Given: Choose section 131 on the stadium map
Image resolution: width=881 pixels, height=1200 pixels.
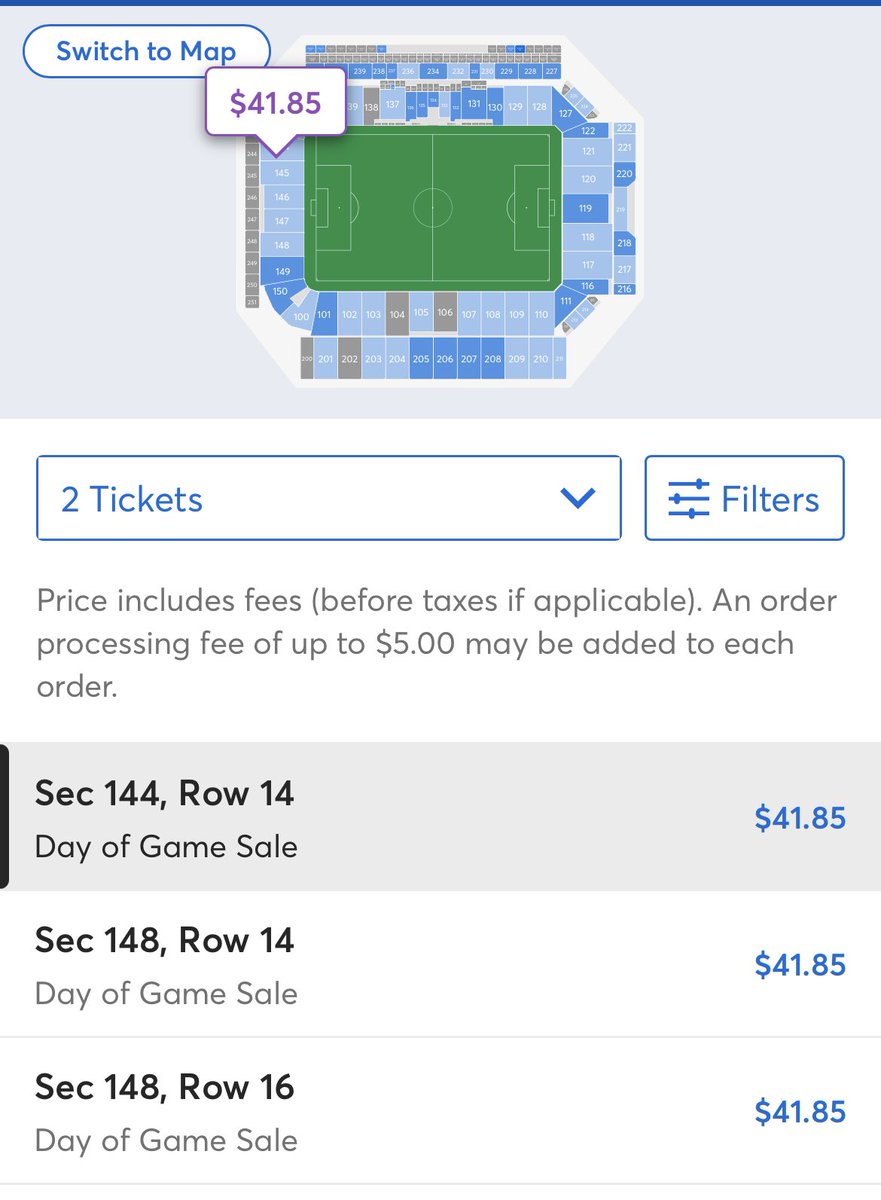Looking at the screenshot, I should pos(474,105).
